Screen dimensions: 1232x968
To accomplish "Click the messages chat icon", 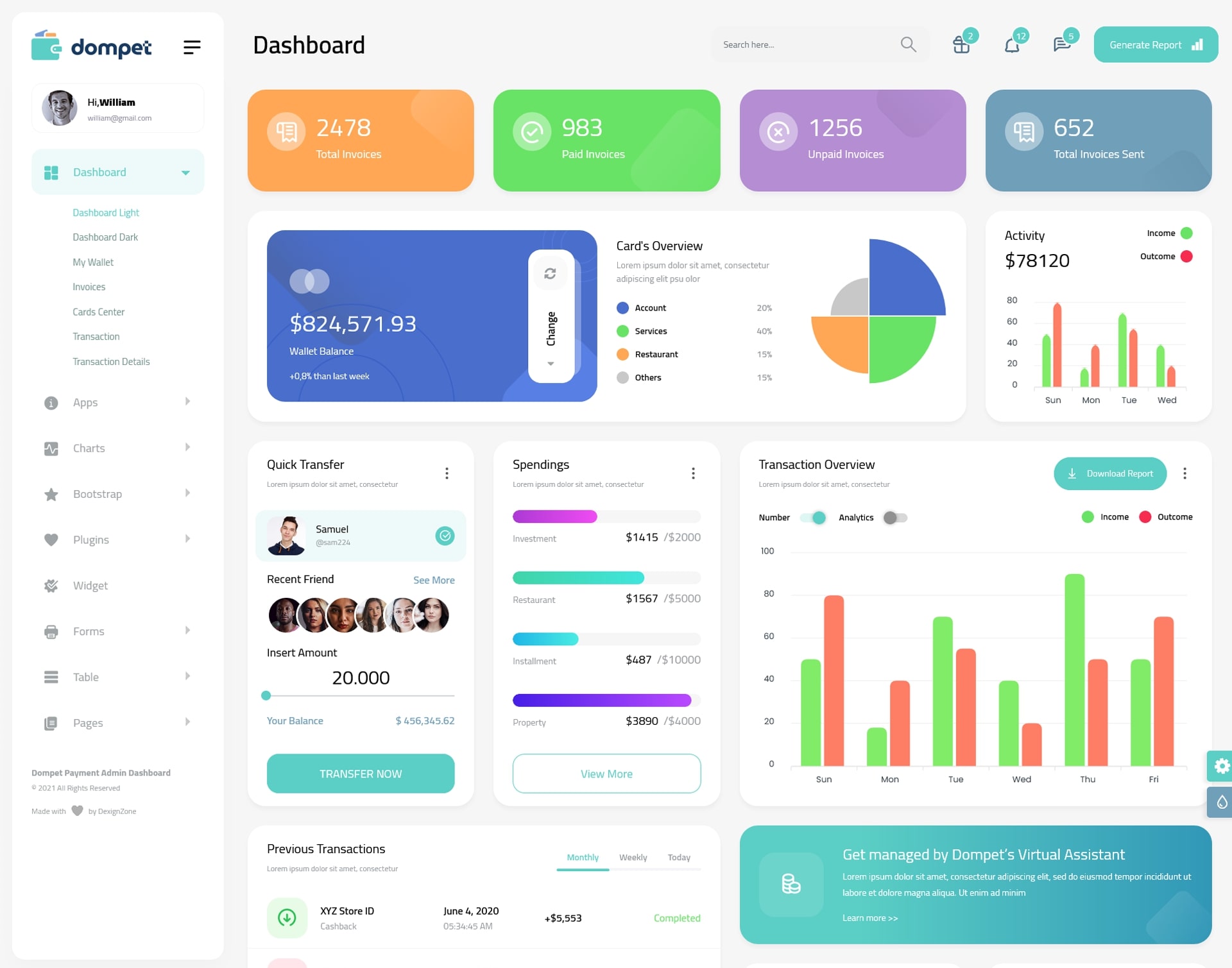I will click(x=1058, y=44).
